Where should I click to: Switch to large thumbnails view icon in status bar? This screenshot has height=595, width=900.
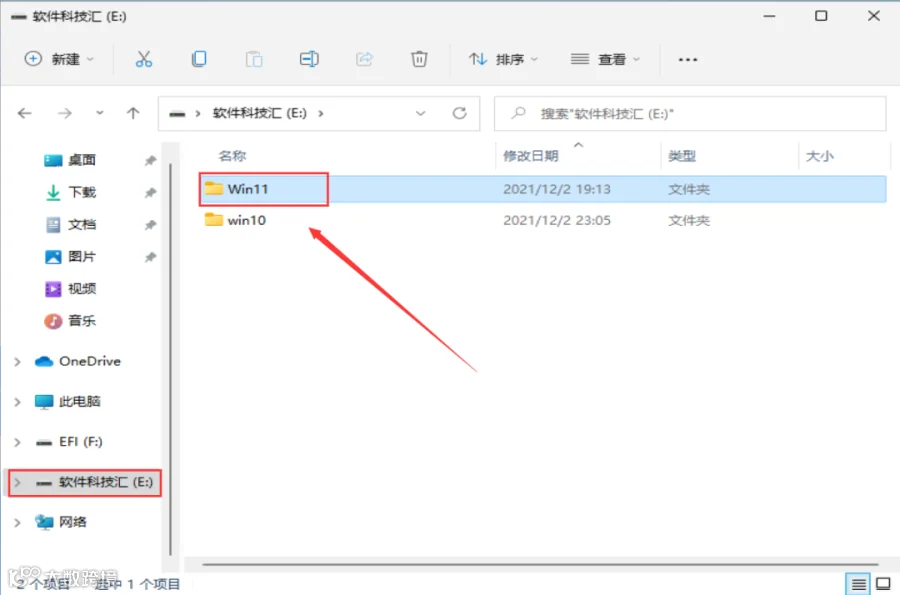[x=883, y=584]
